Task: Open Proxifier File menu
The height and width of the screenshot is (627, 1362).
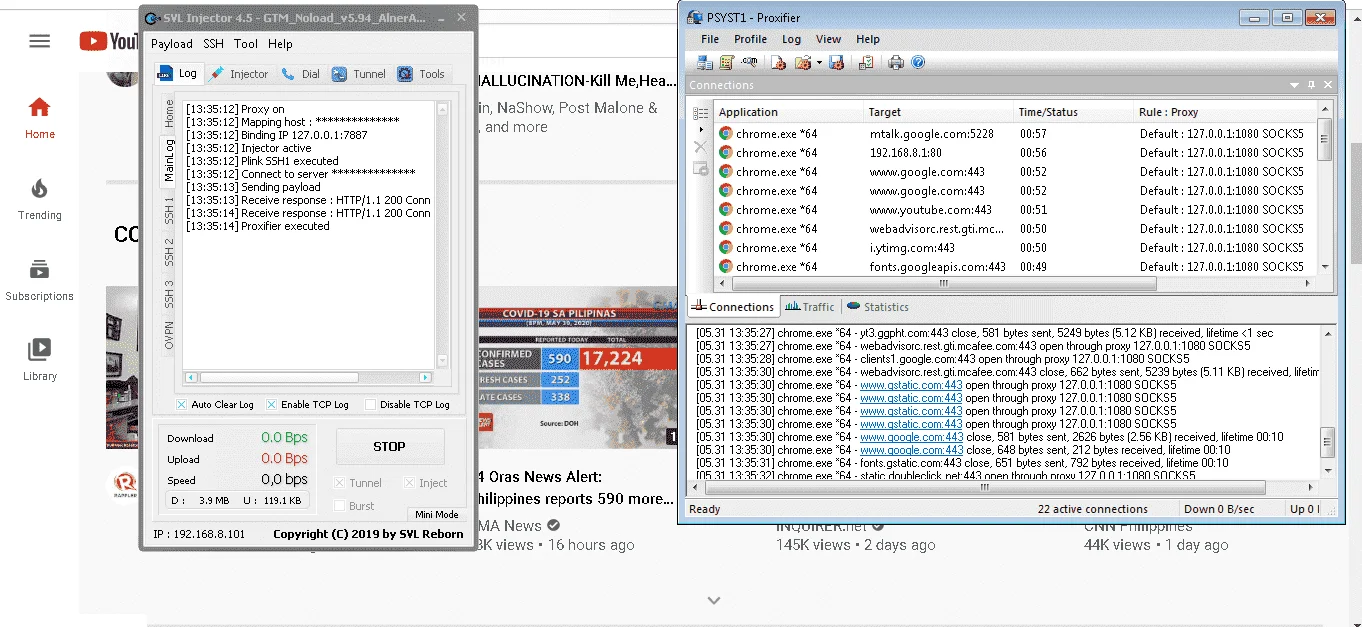Action: tap(710, 39)
